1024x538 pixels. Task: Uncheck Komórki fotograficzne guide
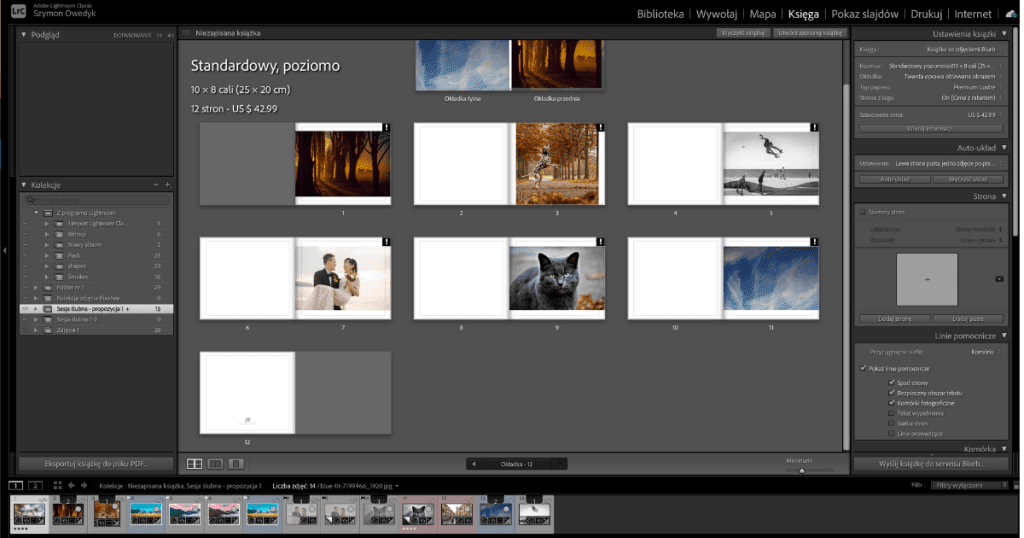click(891, 403)
